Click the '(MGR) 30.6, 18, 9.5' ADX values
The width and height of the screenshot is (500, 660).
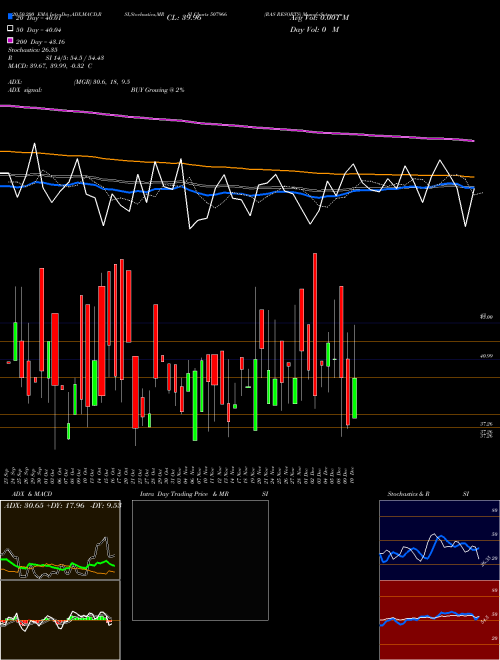coord(102,82)
